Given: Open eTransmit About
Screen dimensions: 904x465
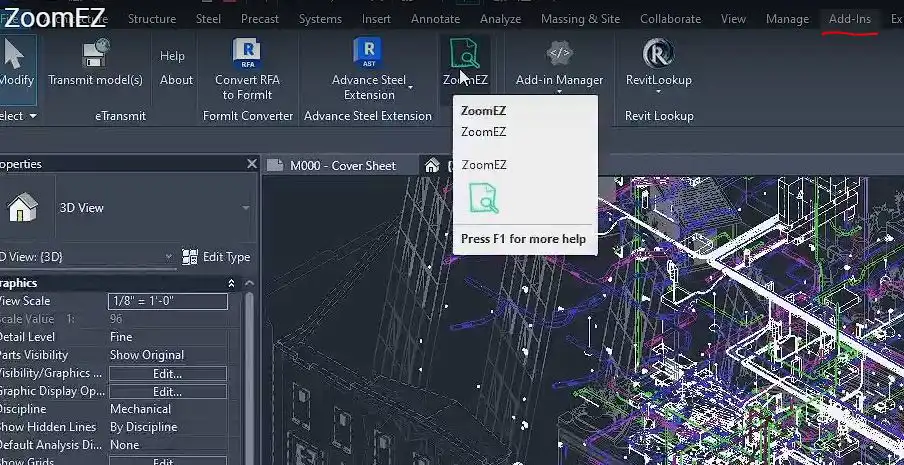Looking at the screenshot, I should 176,80.
